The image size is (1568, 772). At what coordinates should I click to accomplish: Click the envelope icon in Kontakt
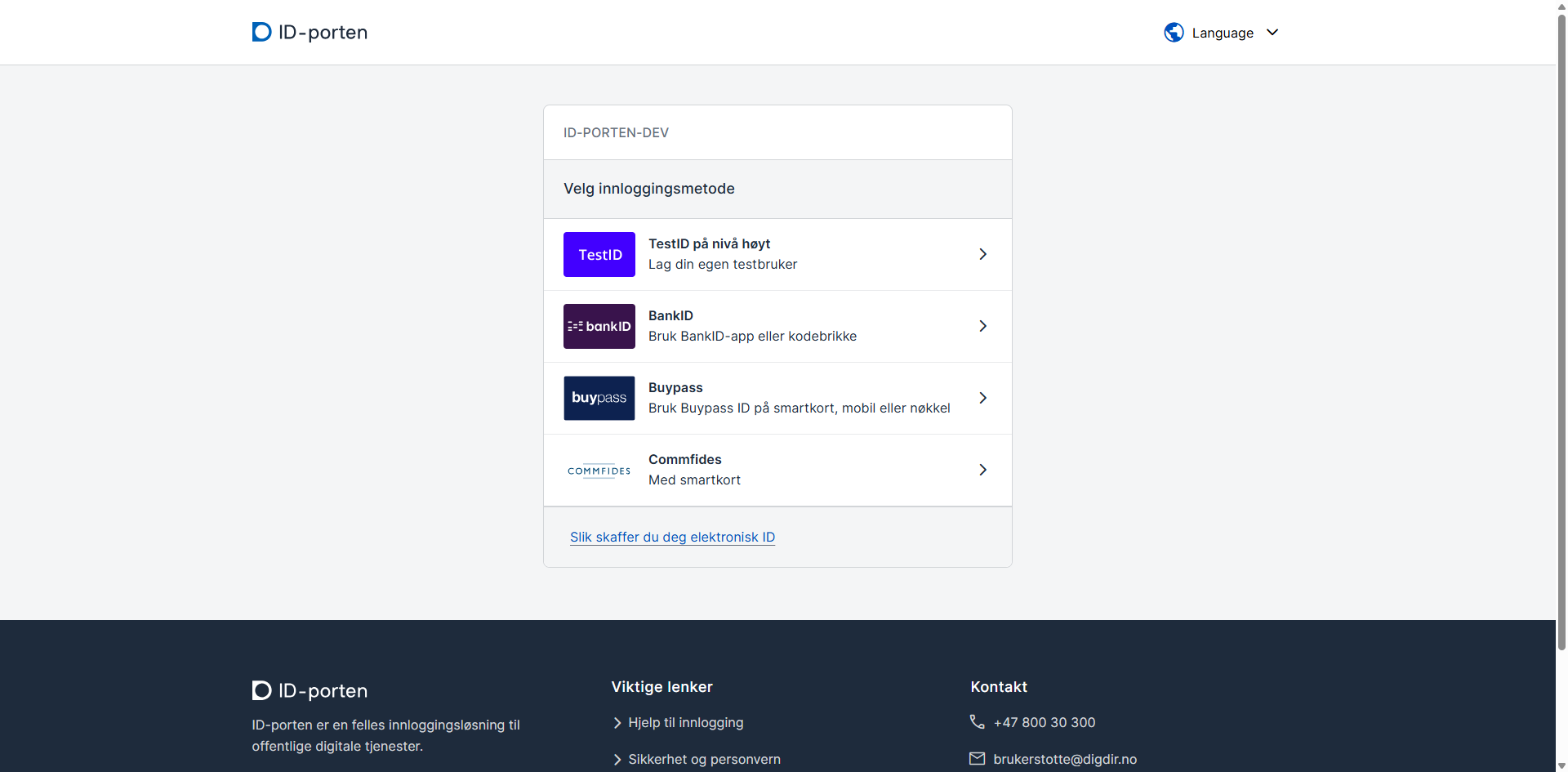click(978, 758)
